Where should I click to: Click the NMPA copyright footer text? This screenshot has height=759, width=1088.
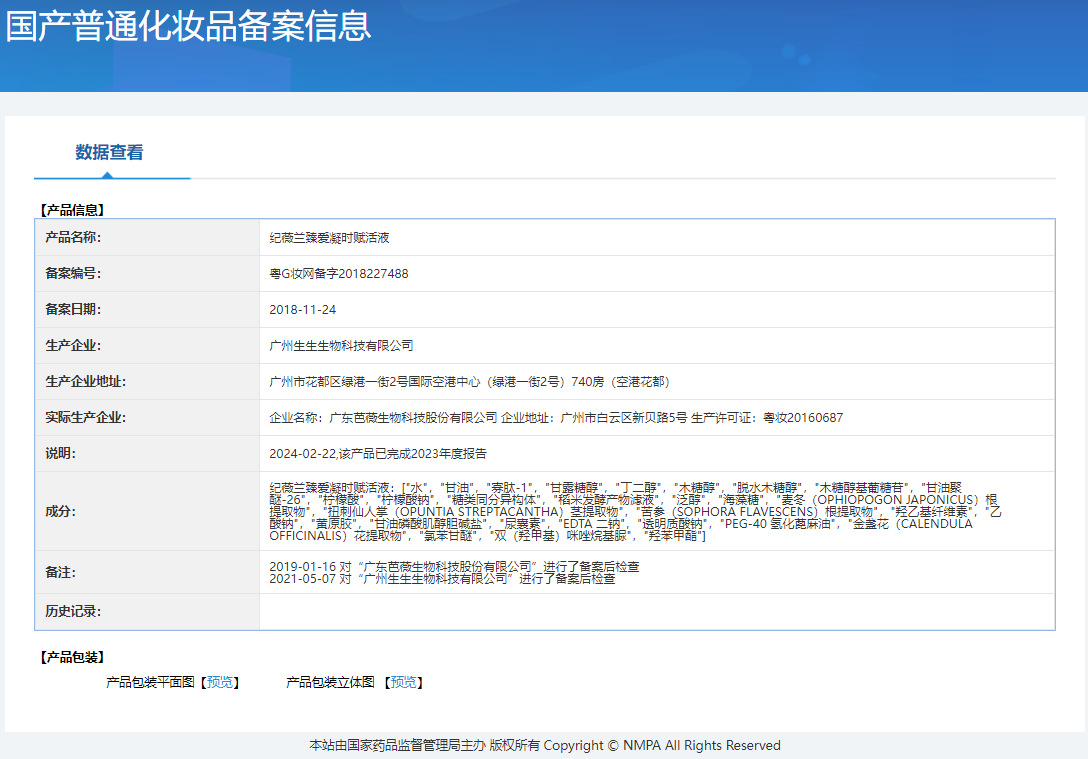pyautogui.click(x=544, y=745)
